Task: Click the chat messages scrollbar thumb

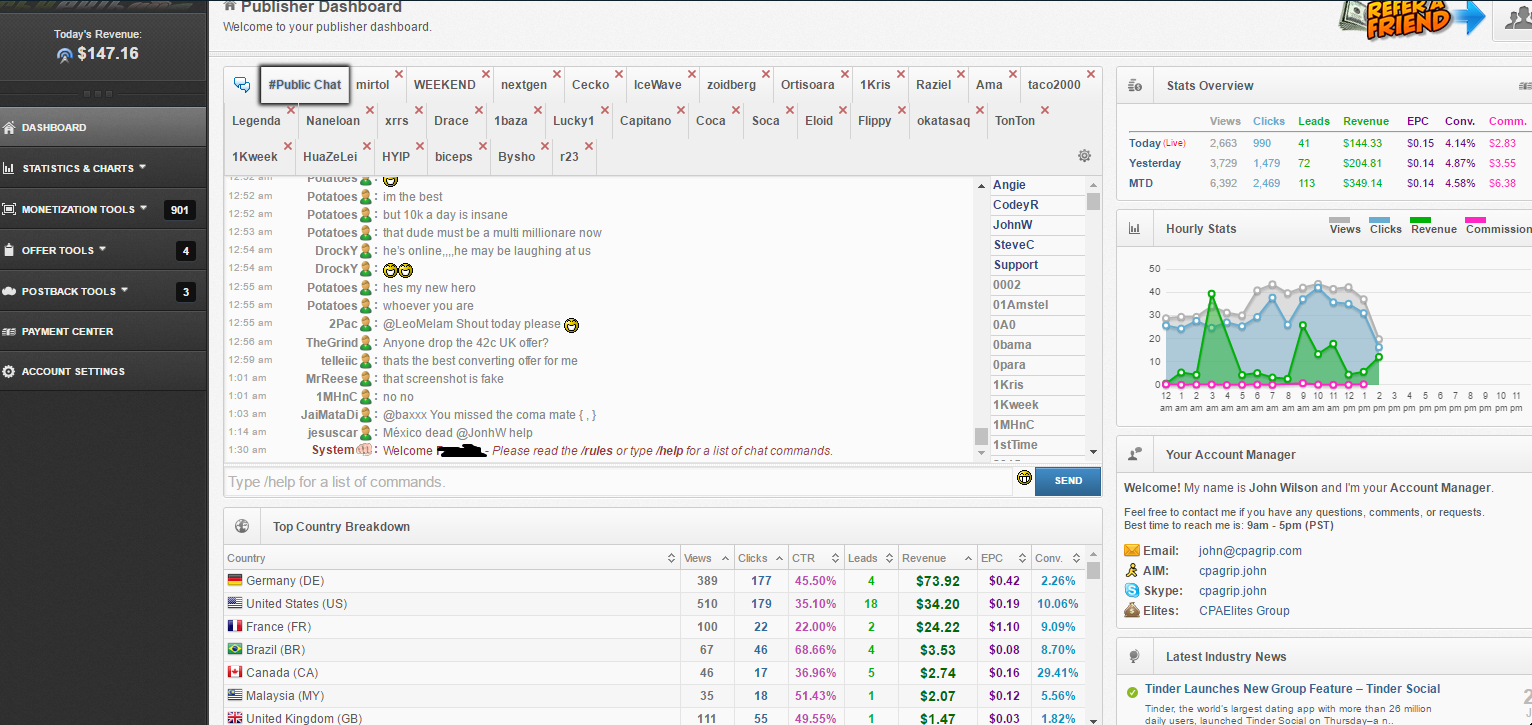Action: pos(981,436)
